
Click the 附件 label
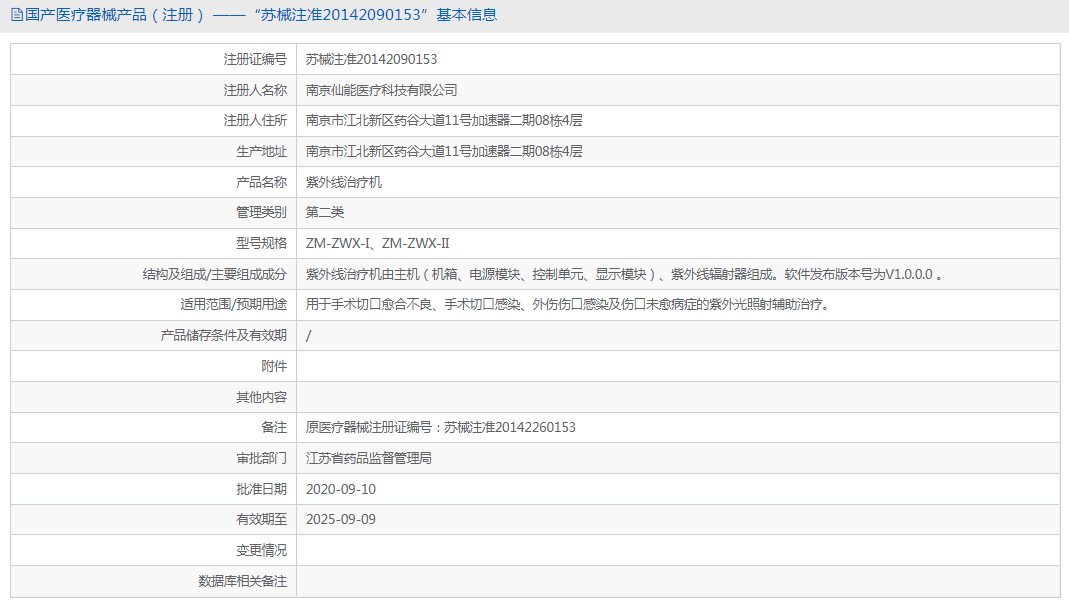click(274, 366)
